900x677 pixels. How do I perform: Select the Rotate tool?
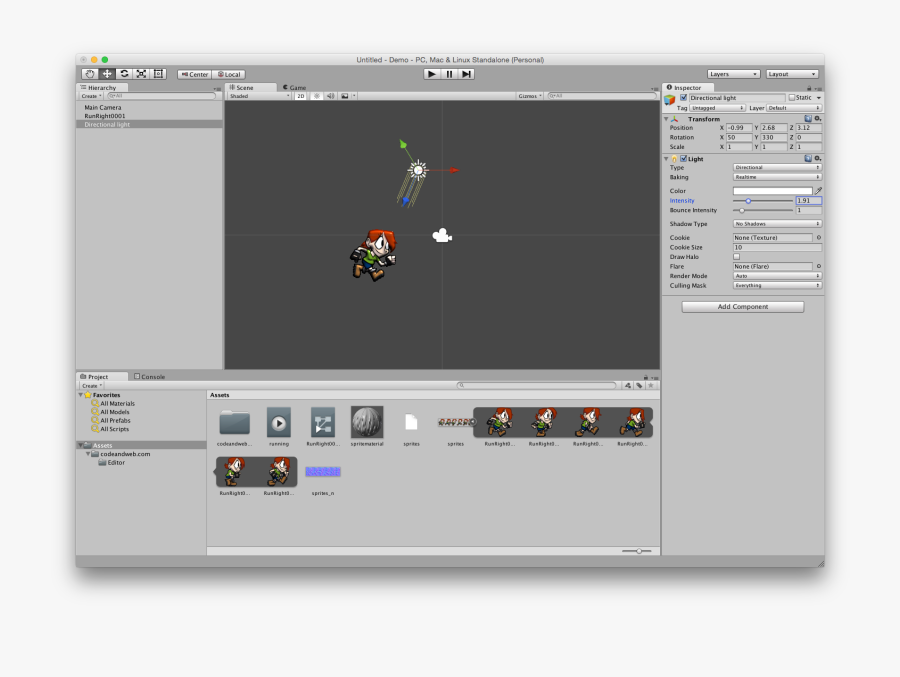[124, 73]
